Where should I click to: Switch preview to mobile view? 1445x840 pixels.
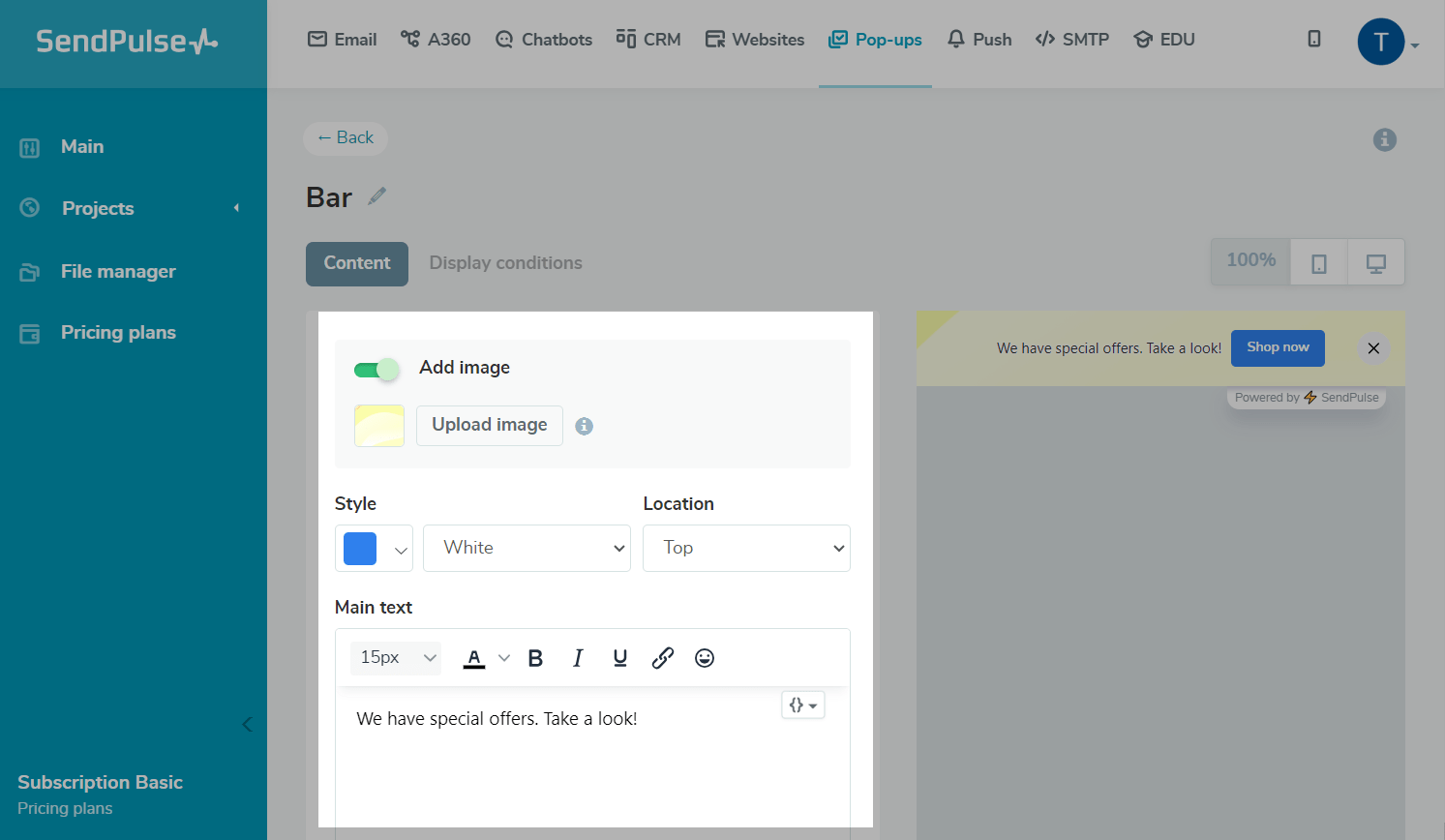[x=1319, y=263]
